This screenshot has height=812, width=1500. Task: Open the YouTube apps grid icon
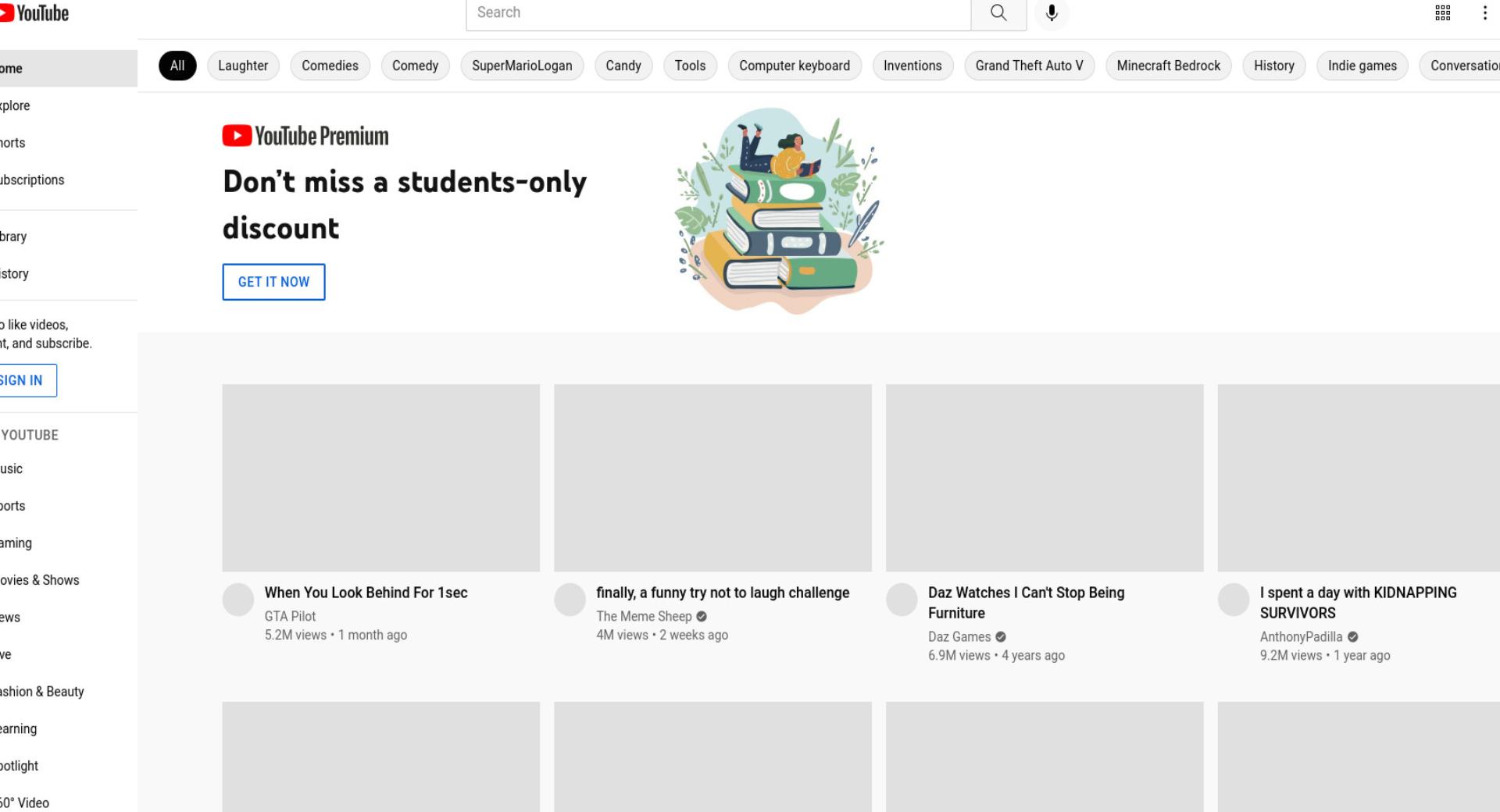tap(1443, 12)
